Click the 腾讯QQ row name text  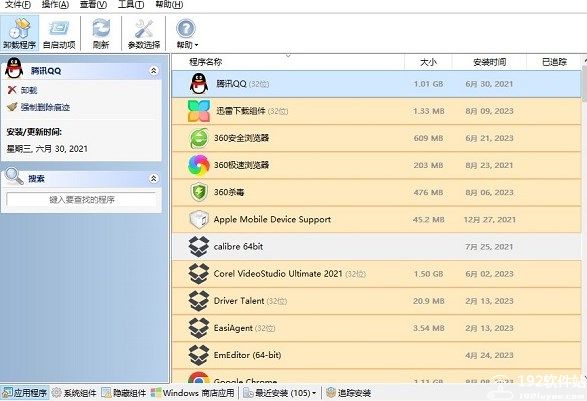(x=231, y=84)
